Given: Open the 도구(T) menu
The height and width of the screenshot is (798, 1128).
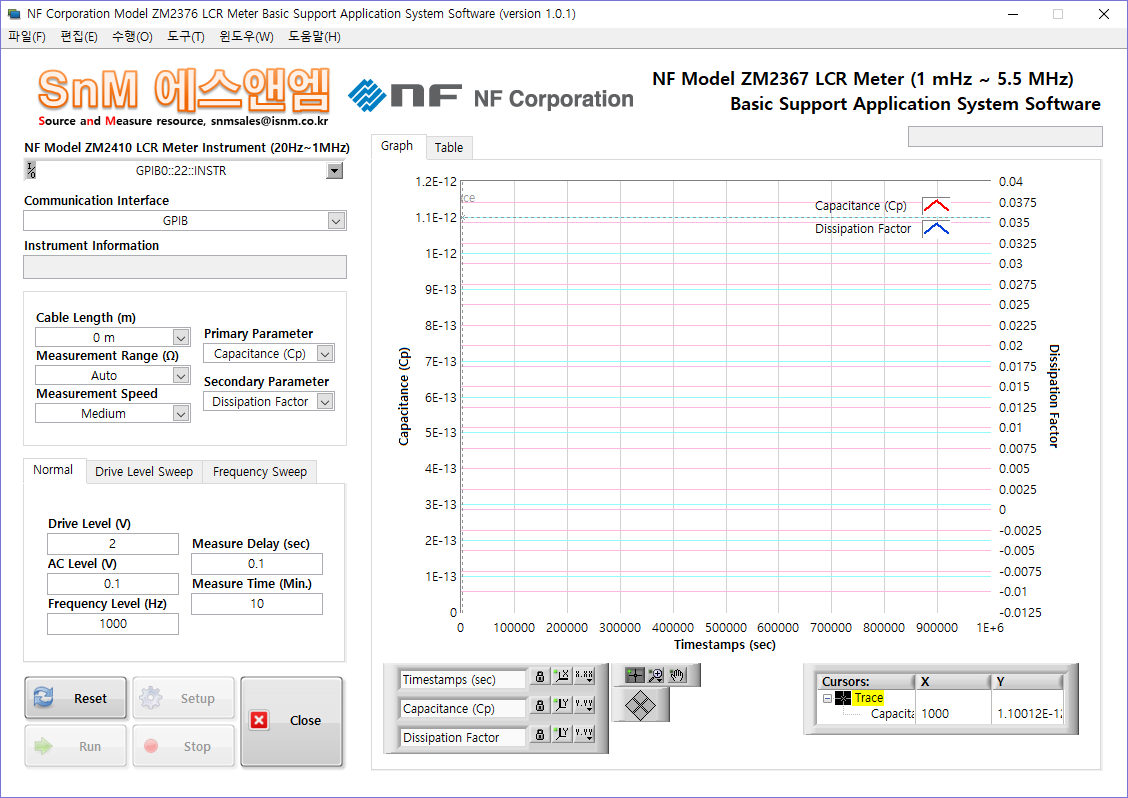Looking at the screenshot, I should [186, 37].
